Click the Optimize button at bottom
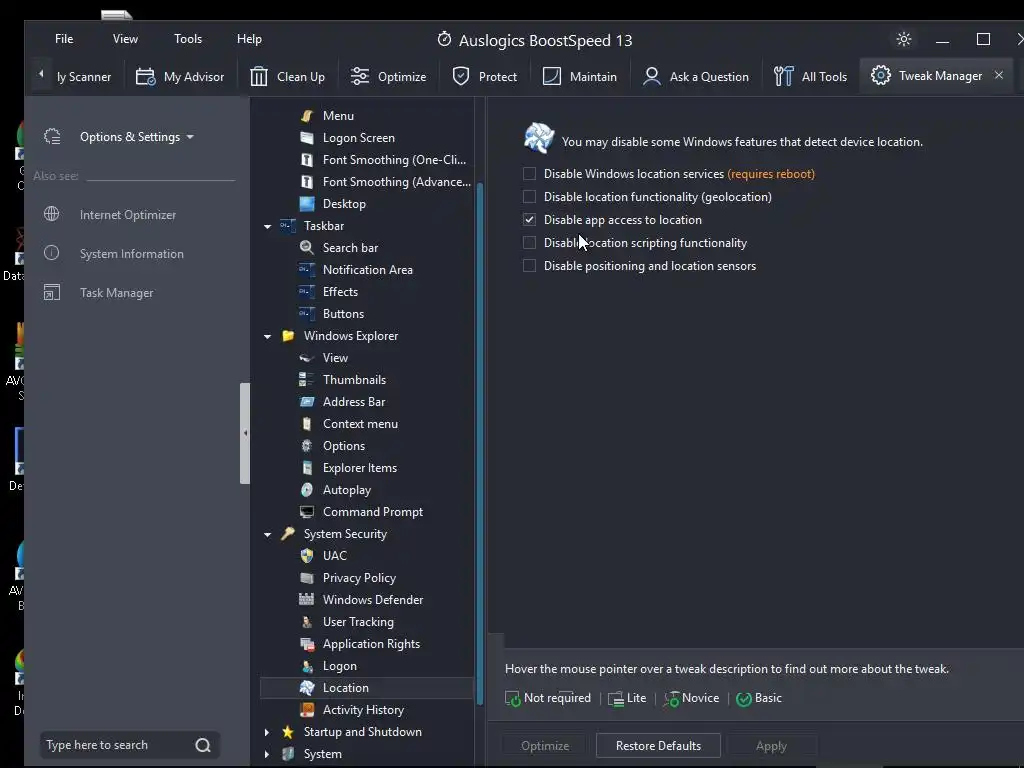Screen dimensions: 1024x768 tap(545, 746)
